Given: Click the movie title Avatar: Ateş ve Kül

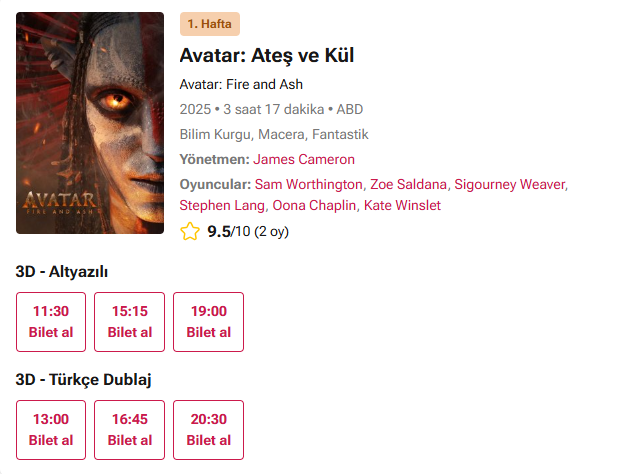Looking at the screenshot, I should (267, 55).
